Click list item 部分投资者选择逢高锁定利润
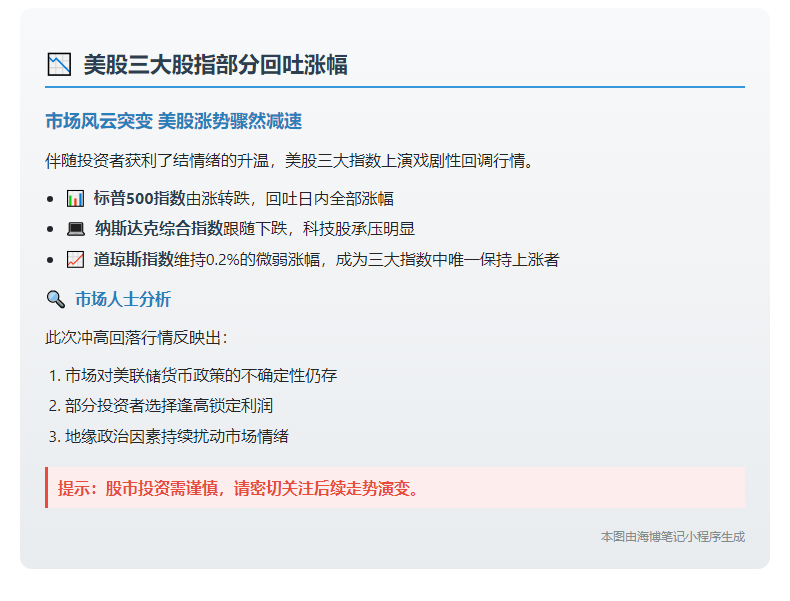Viewport: 790px width, 601px height. (x=169, y=406)
